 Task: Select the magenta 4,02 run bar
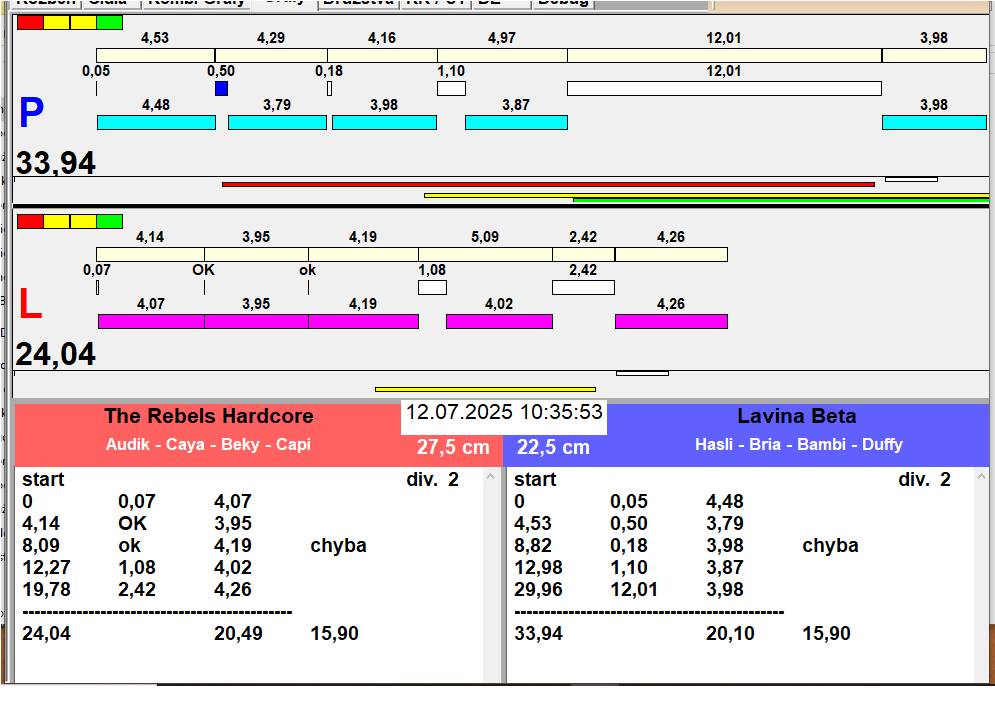[x=499, y=321]
